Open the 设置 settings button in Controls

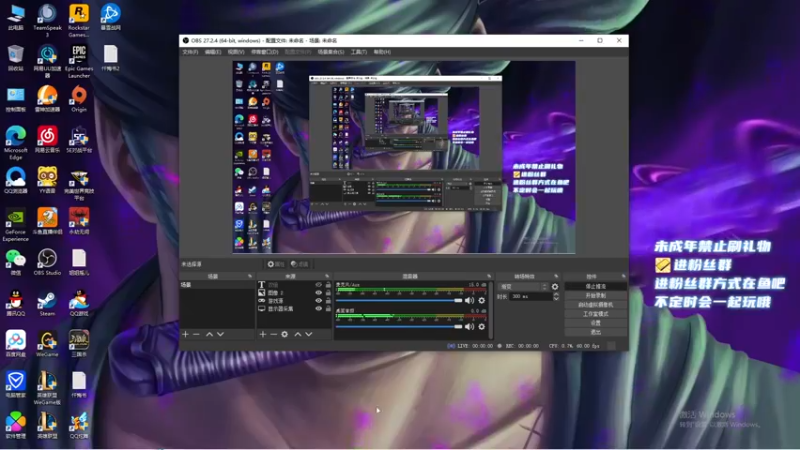(595, 323)
